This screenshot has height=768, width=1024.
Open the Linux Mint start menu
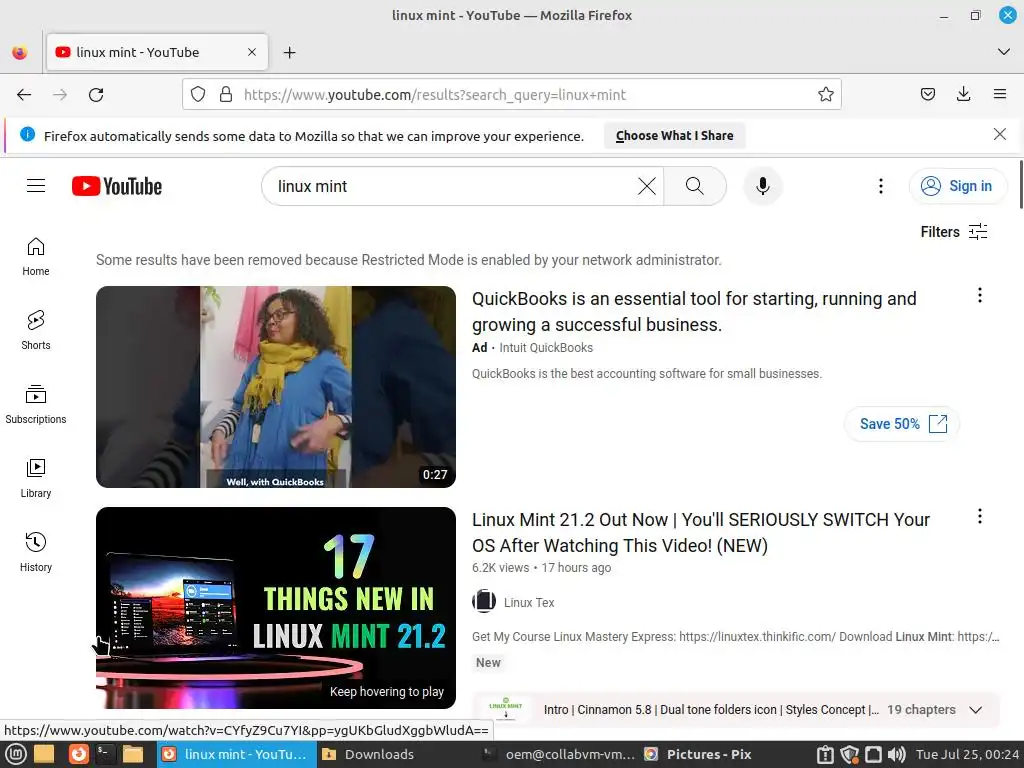tap(16, 755)
